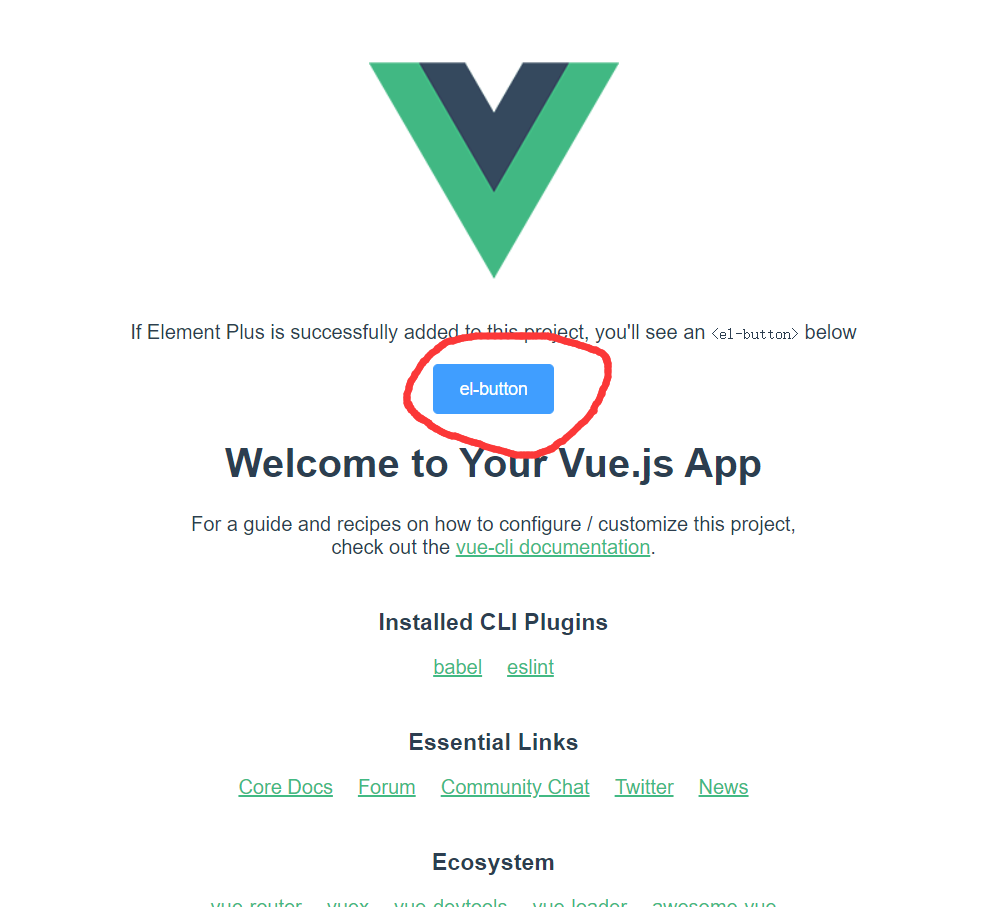Open the vue-devtools link

[x=450, y=902]
